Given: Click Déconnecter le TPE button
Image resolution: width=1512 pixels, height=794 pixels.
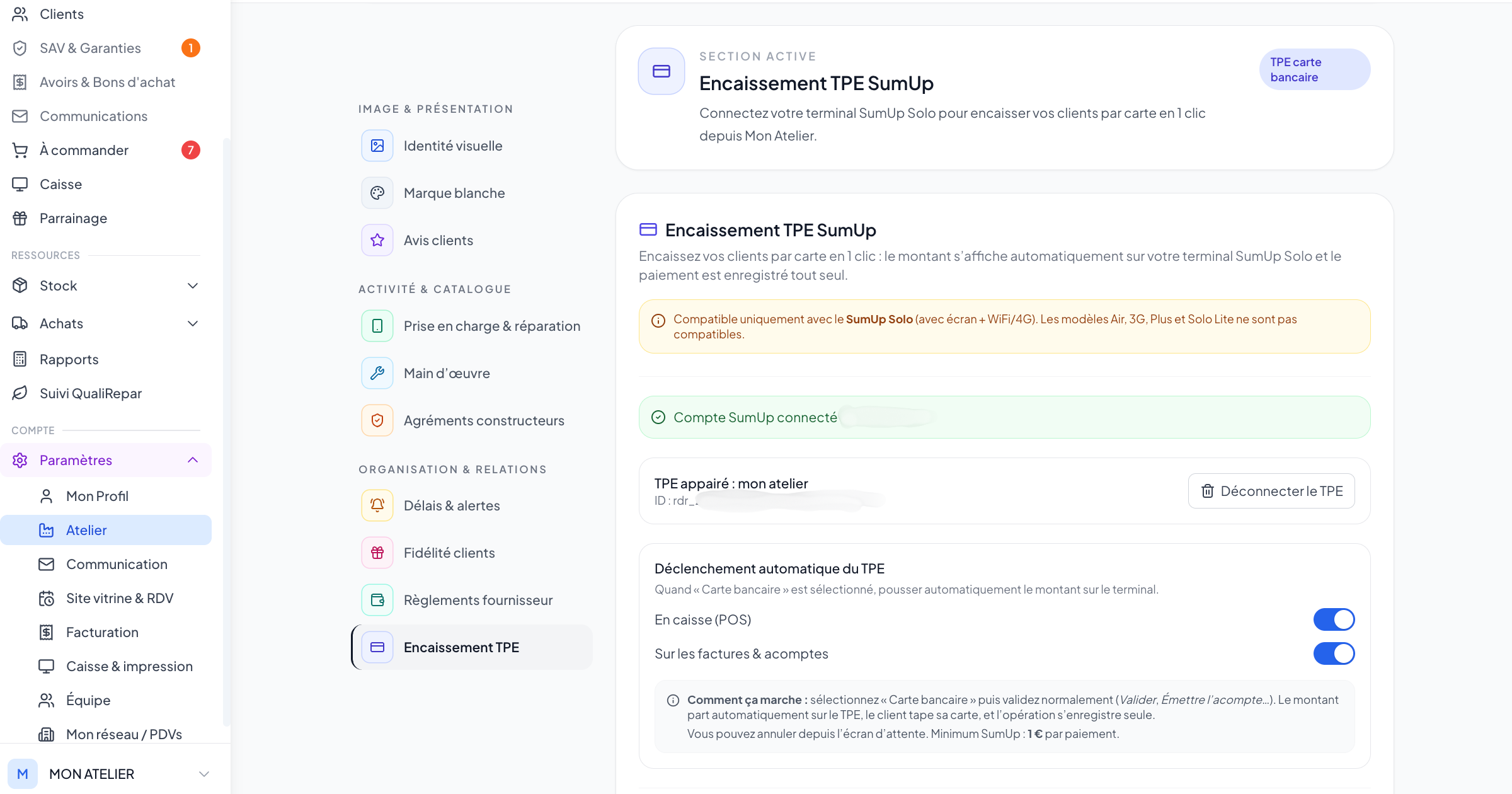Looking at the screenshot, I should click(1271, 491).
